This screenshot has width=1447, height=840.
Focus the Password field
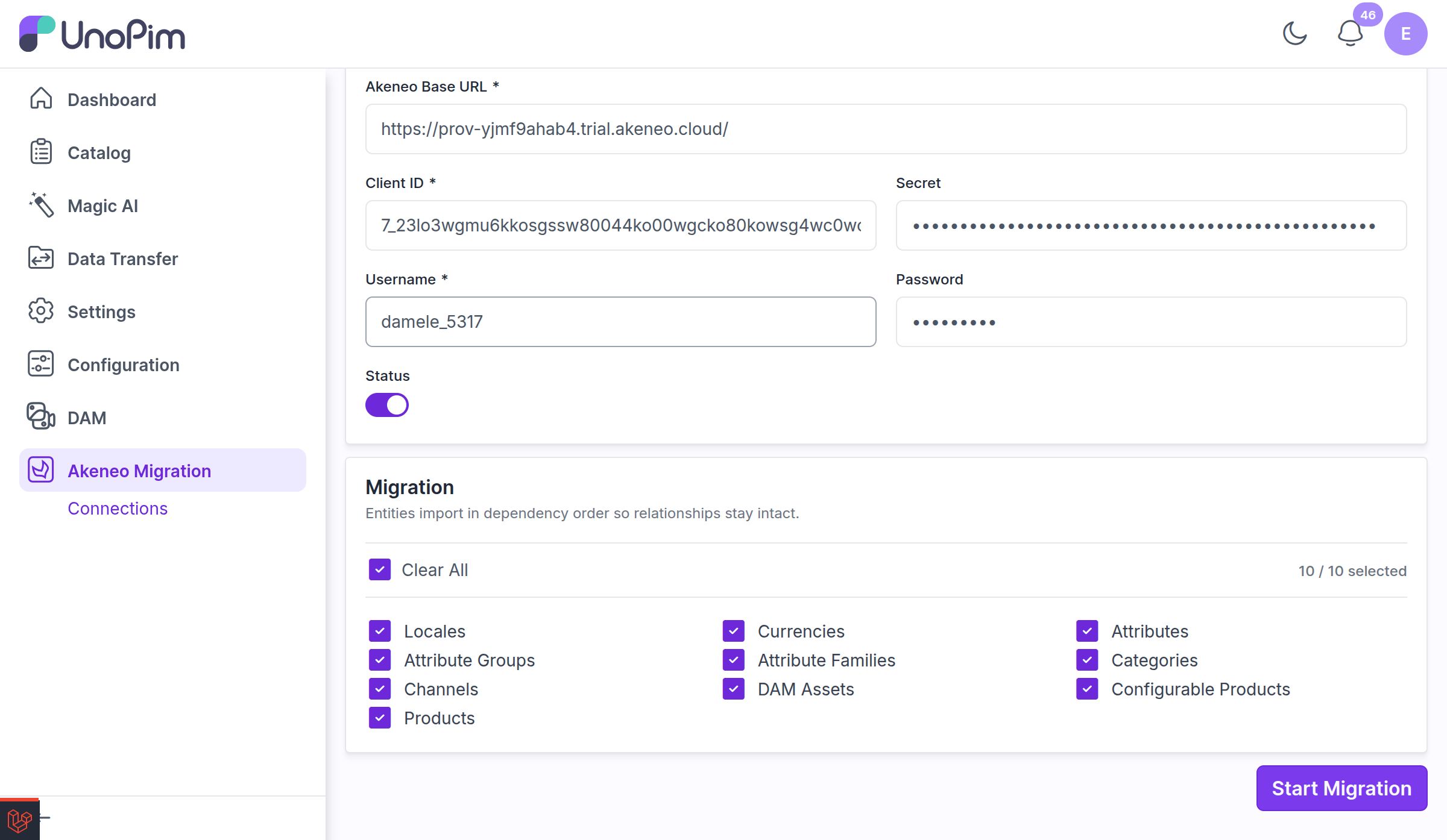pyautogui.click(x=1151, y=322)
